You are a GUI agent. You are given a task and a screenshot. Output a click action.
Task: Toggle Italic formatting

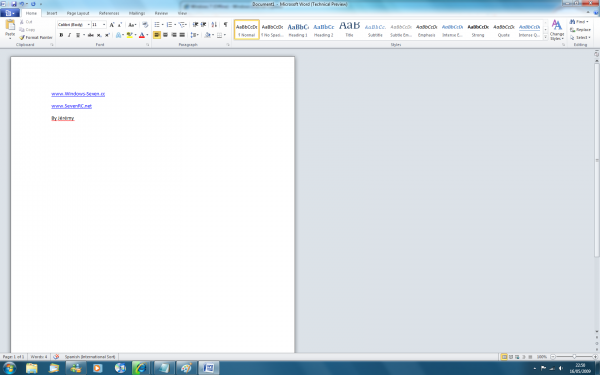pyautogui.click(x=69, y=35)
